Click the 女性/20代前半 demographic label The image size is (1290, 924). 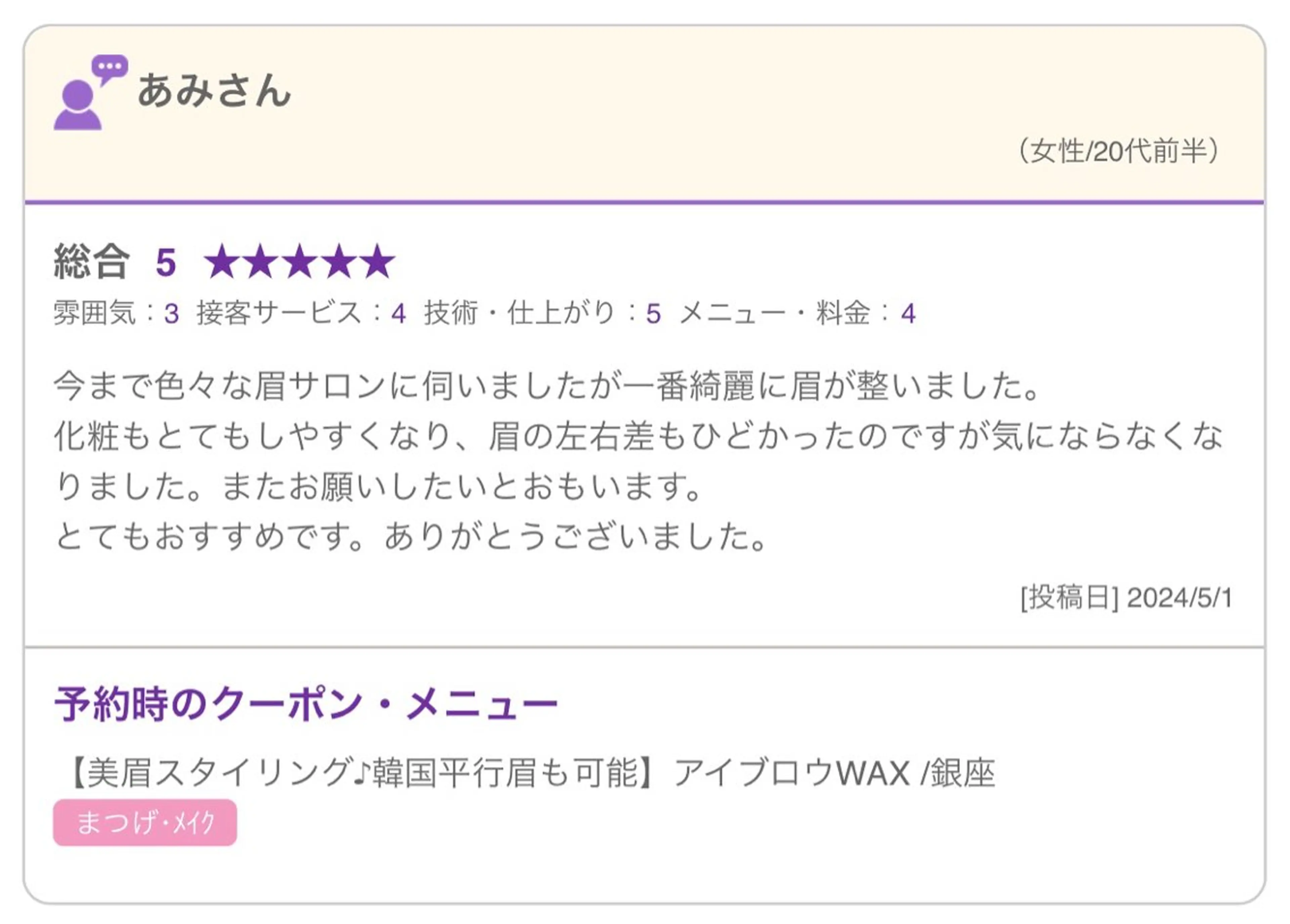coord(1118,151)
